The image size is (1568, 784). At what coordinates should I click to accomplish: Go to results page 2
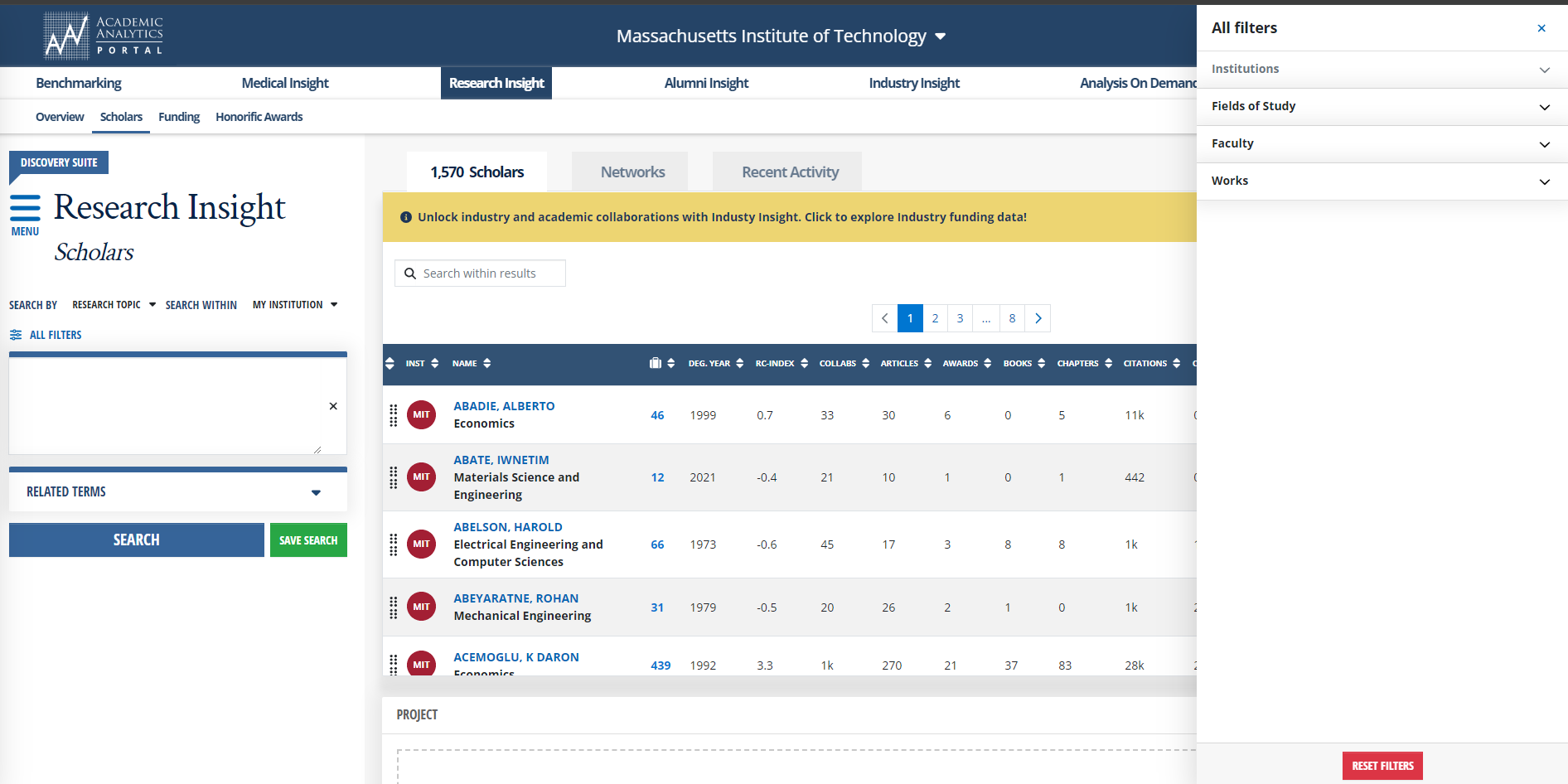coord(935,318)
